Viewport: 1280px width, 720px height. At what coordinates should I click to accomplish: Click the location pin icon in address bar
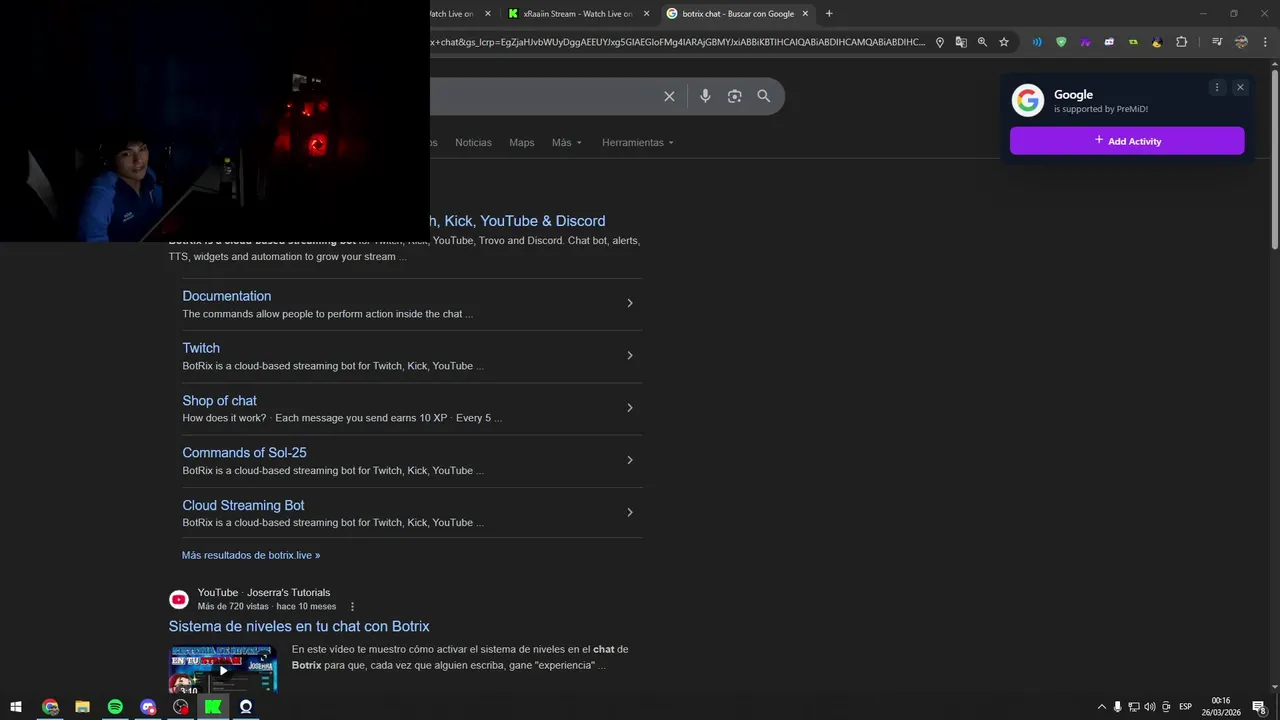pyautogui.click(x=939, y=42)
